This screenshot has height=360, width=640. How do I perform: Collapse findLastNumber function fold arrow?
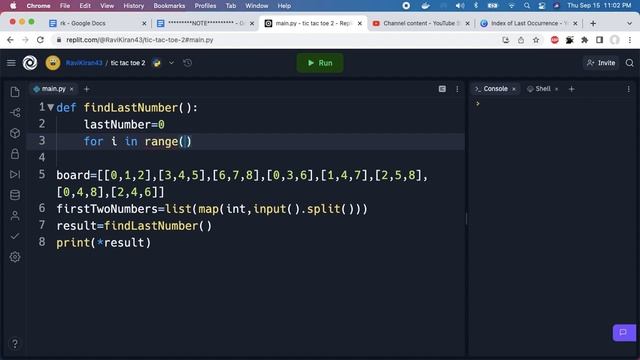[x=50, y=107]
